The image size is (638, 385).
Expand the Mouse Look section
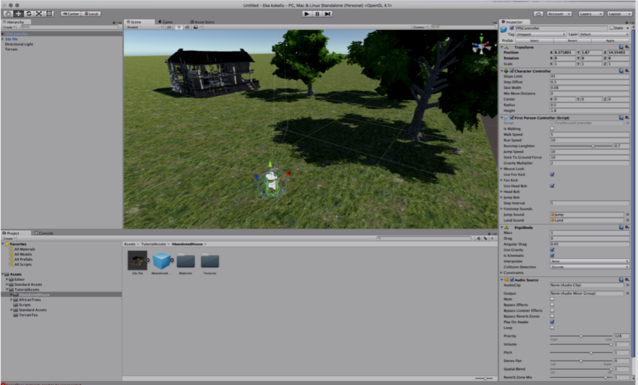click(x=513, y=168)
